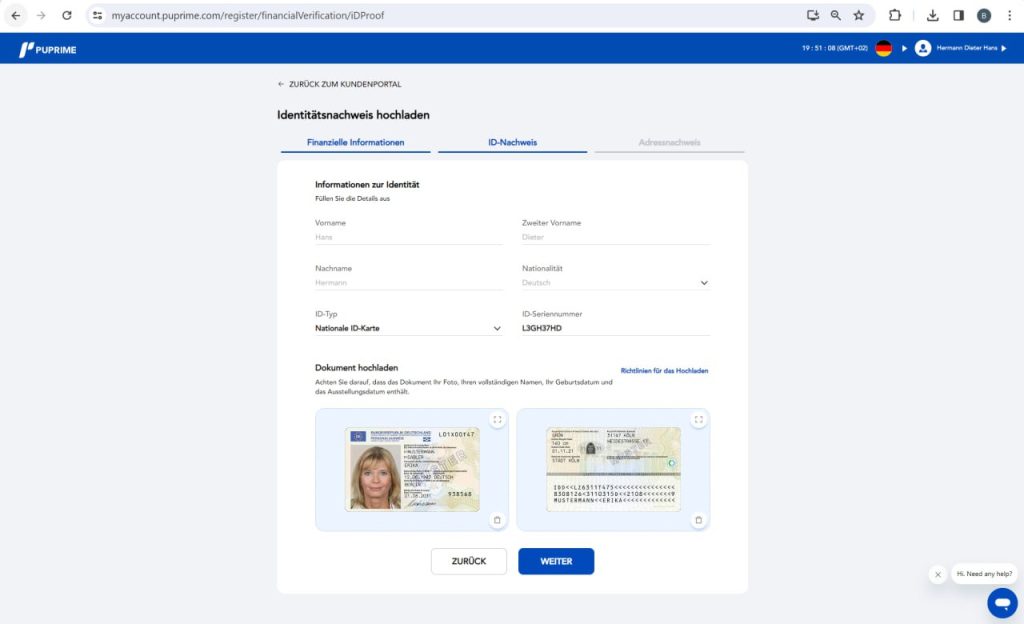
Task: Expand the Nationalität dropdown
Action: pyautogui.click(x=704, y=283)
